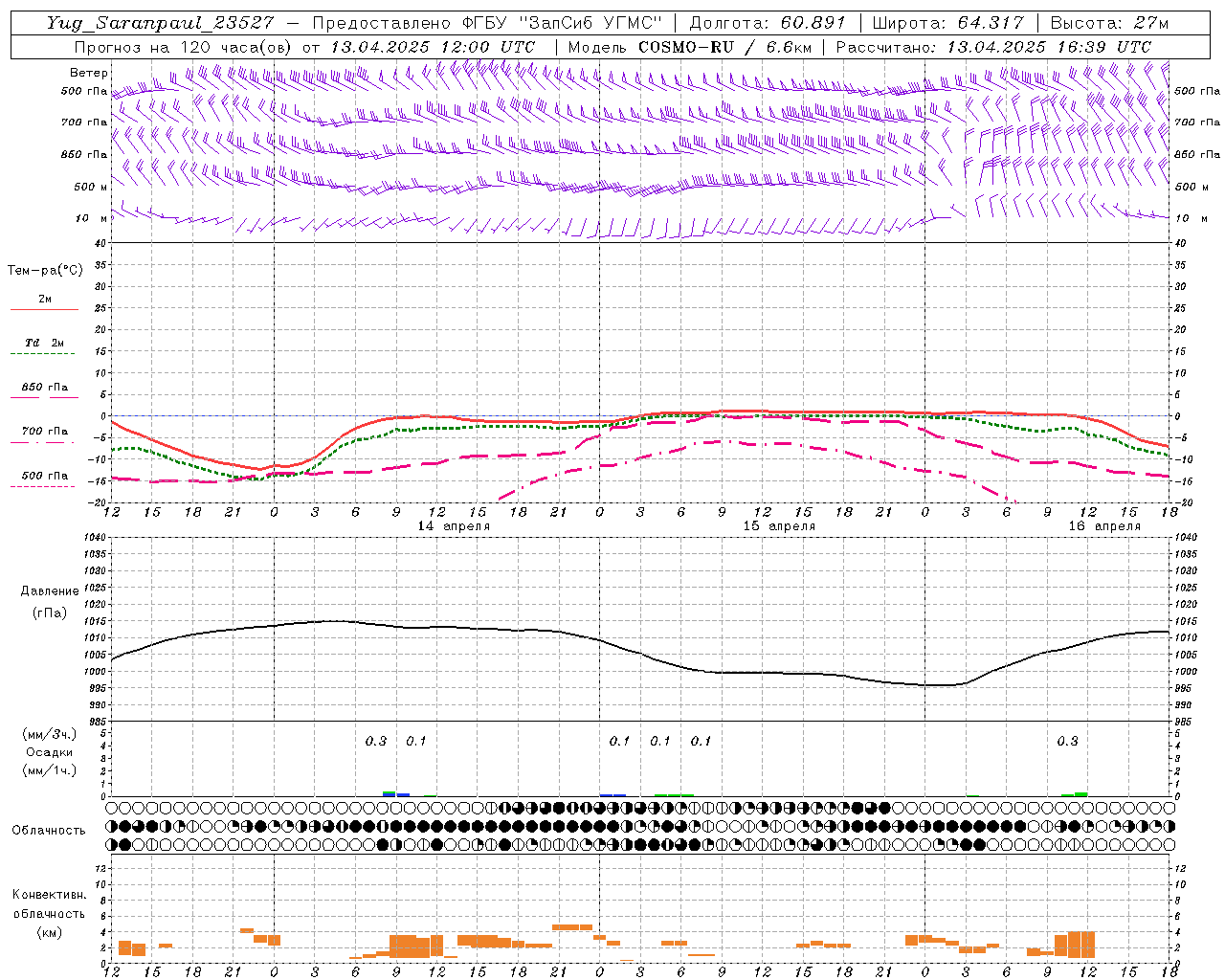Screen dimensions: 1225x980
Task: Click the 2м temperature legend entry
Action: click(x=45, y=299)
